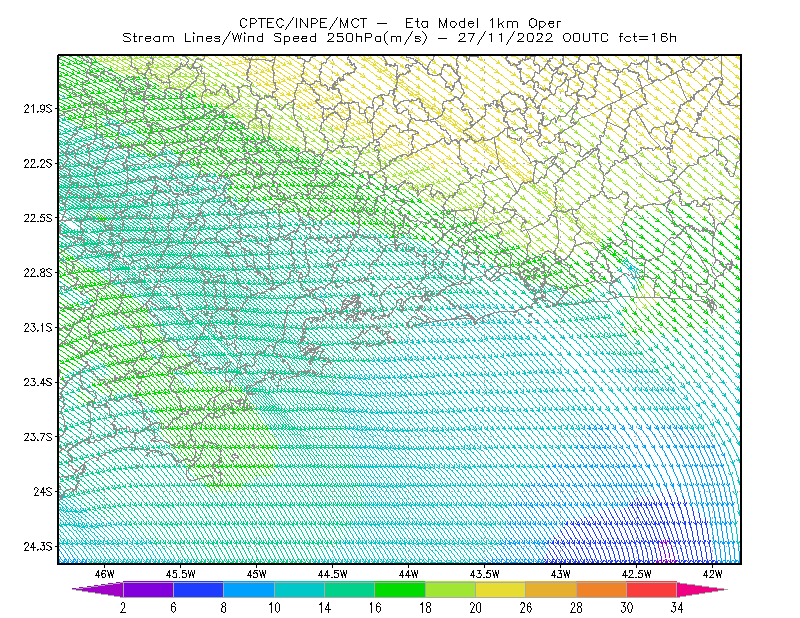Click the longitude label 46W
Screen dimensions: 800x618
105,574
